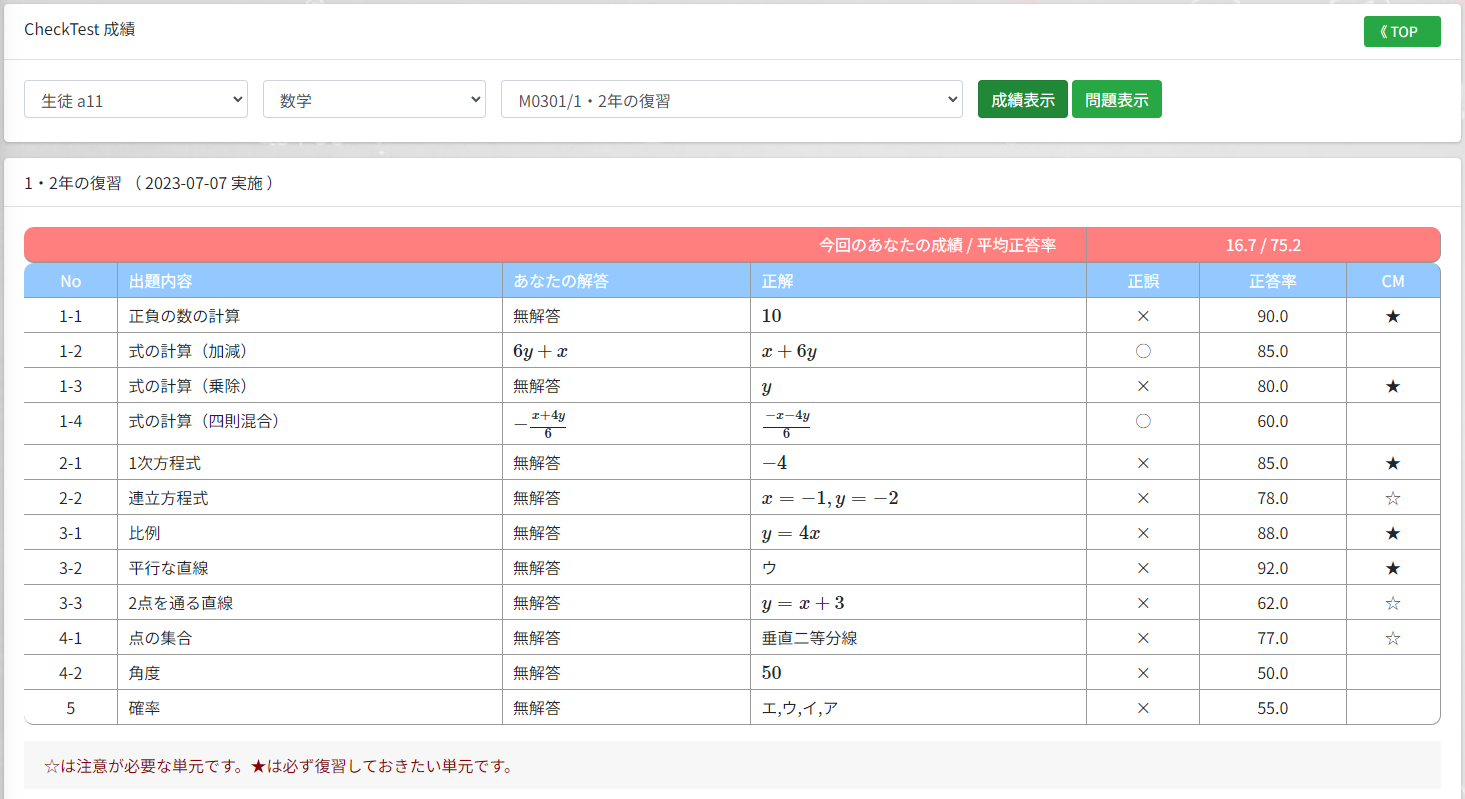
Task: Click the 成績表示 button
Action: click(x=1022, y=99)
